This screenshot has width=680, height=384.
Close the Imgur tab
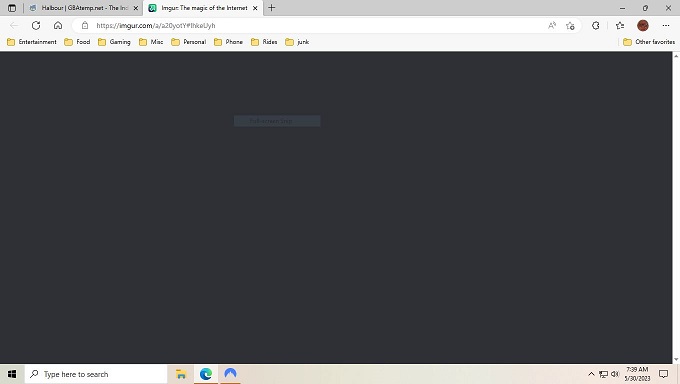point(255,8)
